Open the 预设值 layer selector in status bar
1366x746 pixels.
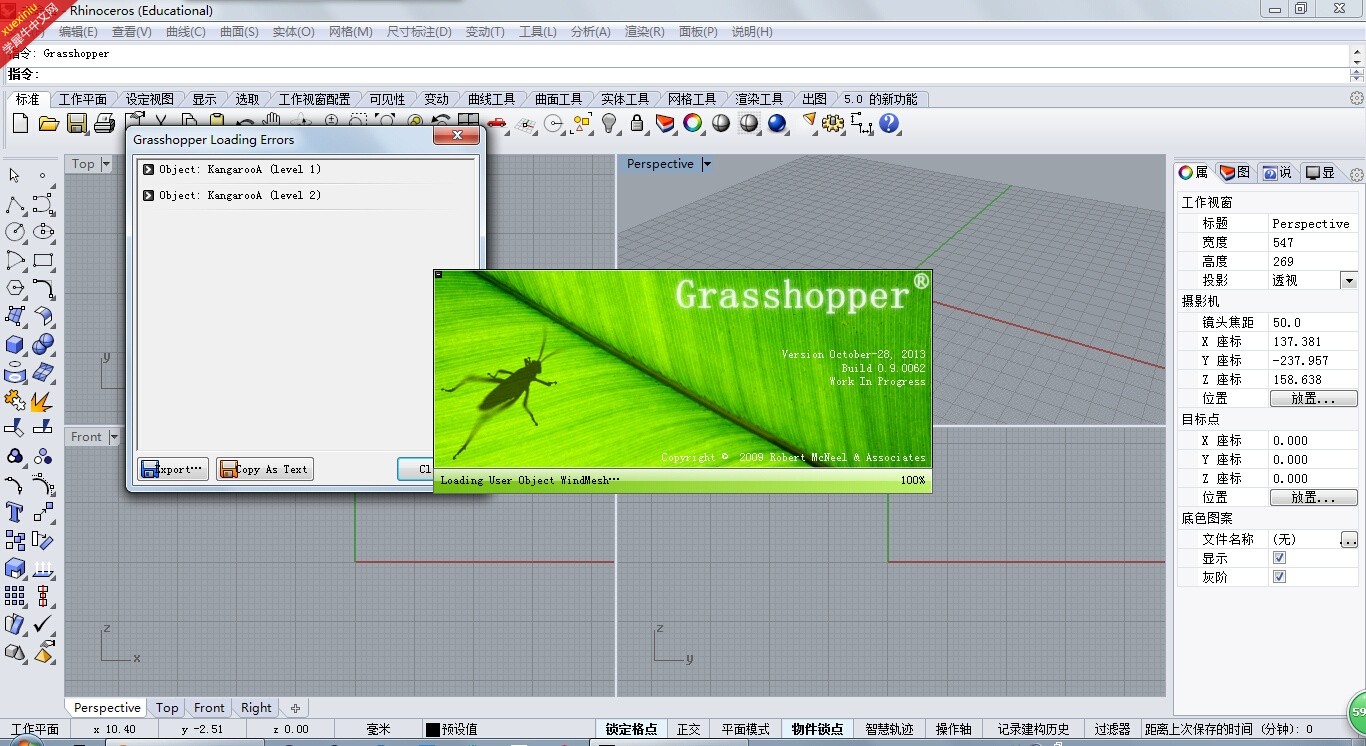[x=451, y=729]
